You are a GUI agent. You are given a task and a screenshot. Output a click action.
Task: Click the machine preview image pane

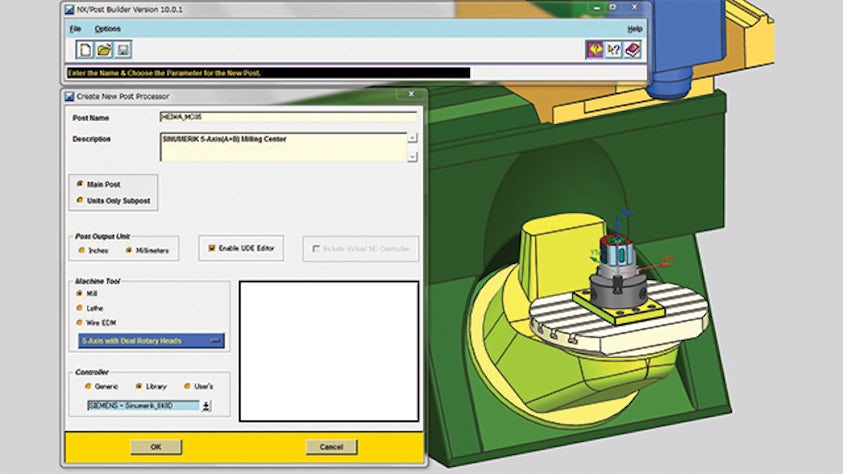click(329, 351)
